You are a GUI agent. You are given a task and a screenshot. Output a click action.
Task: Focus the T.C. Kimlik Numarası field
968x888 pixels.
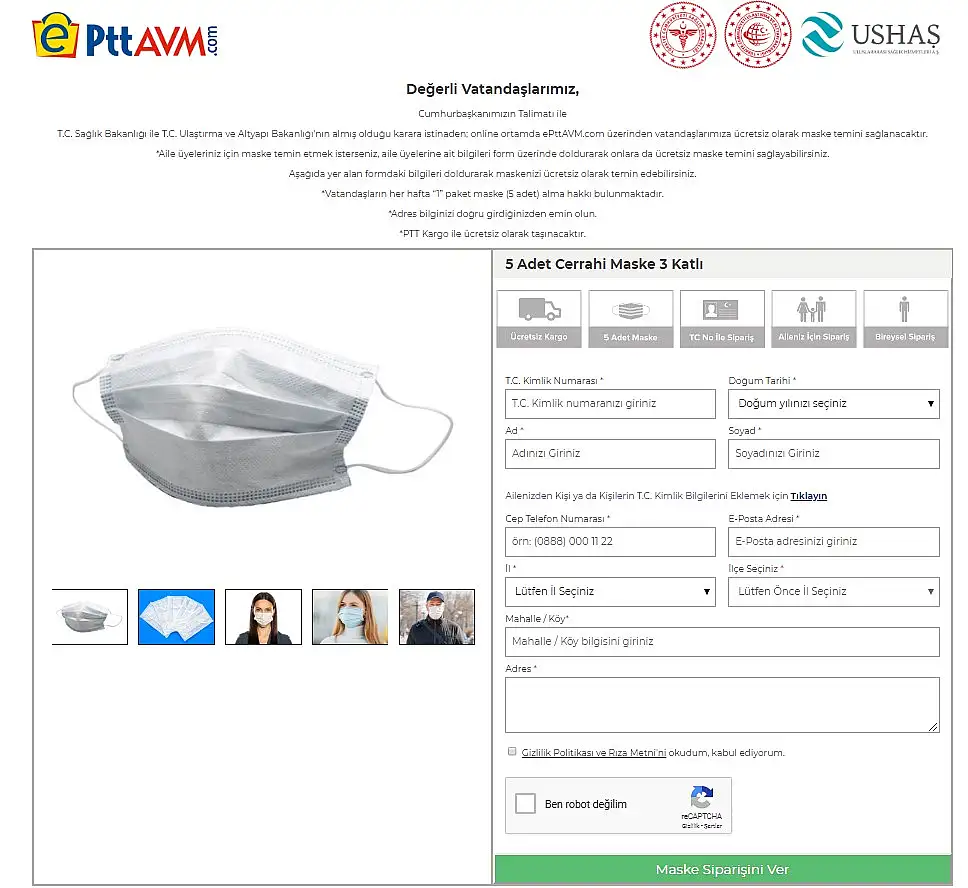[x=610, y=404]
